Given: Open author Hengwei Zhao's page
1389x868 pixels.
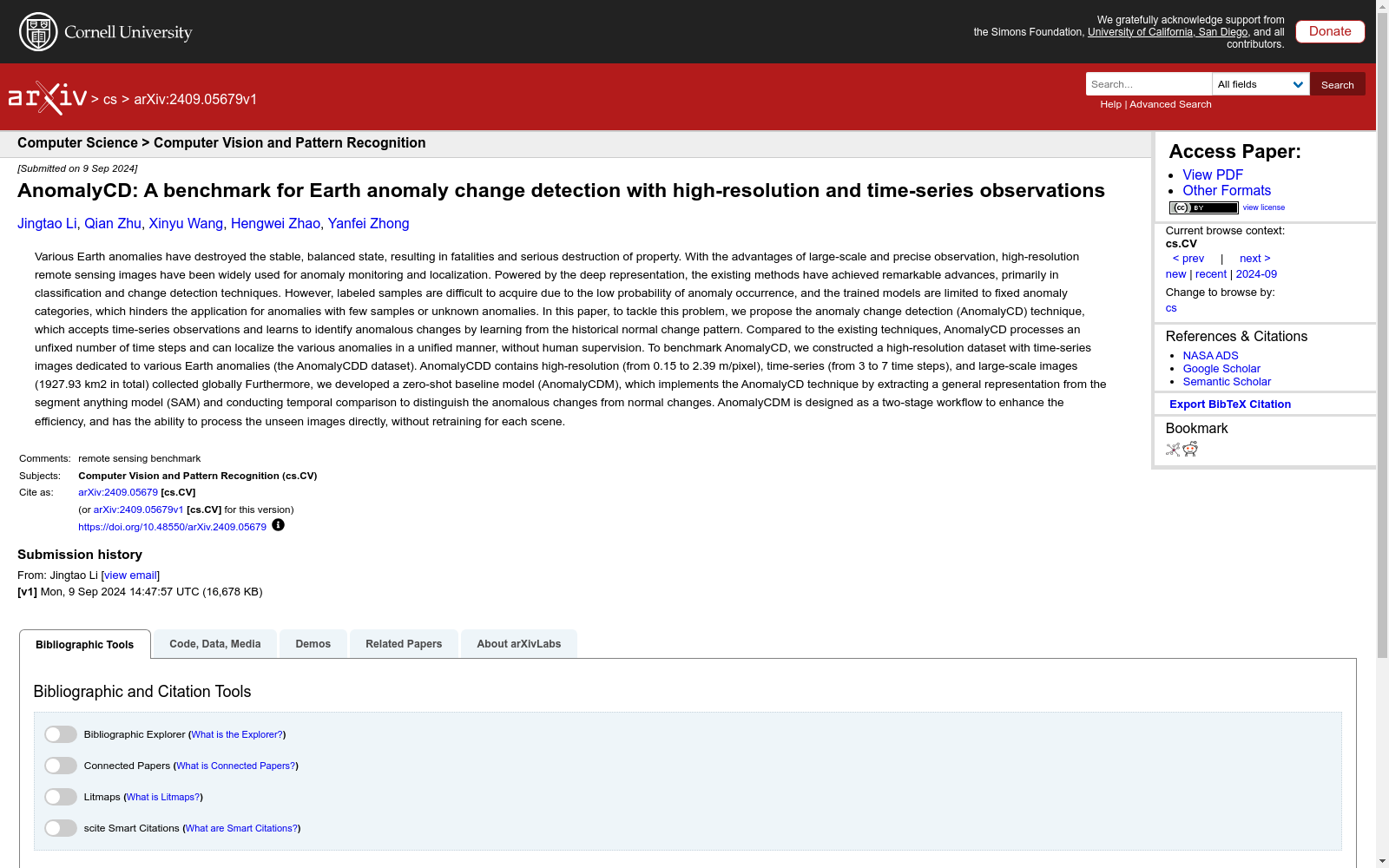Looking at the screenshot, I should [x=275, y=224].
